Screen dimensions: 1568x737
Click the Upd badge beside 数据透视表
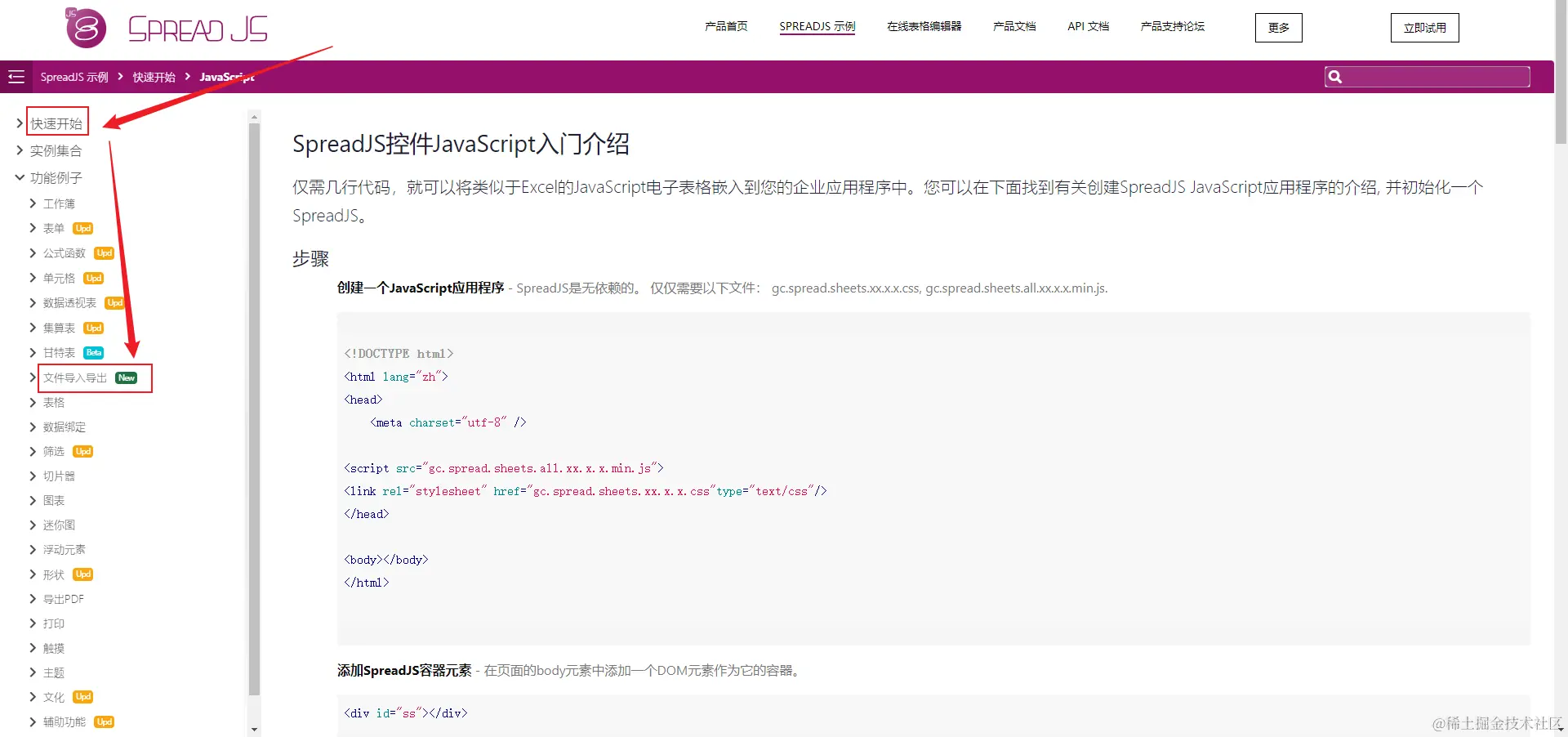click(x=115, y=303)
